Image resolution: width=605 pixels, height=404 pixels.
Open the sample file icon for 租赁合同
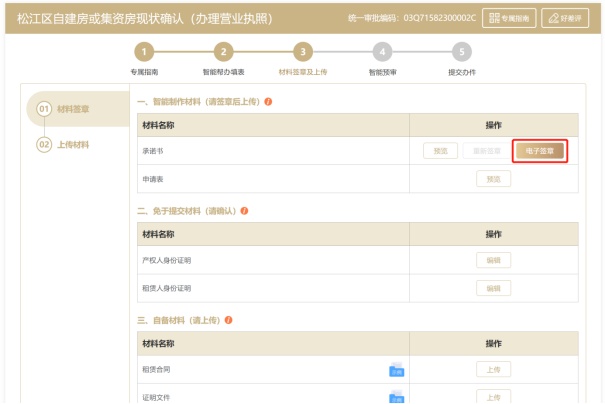pyautogui.click(x=396, y=370)
